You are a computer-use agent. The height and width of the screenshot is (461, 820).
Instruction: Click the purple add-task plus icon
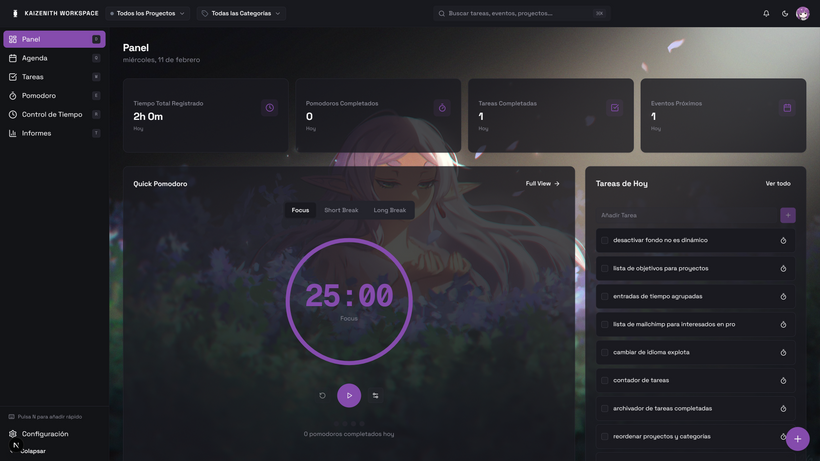788,215
